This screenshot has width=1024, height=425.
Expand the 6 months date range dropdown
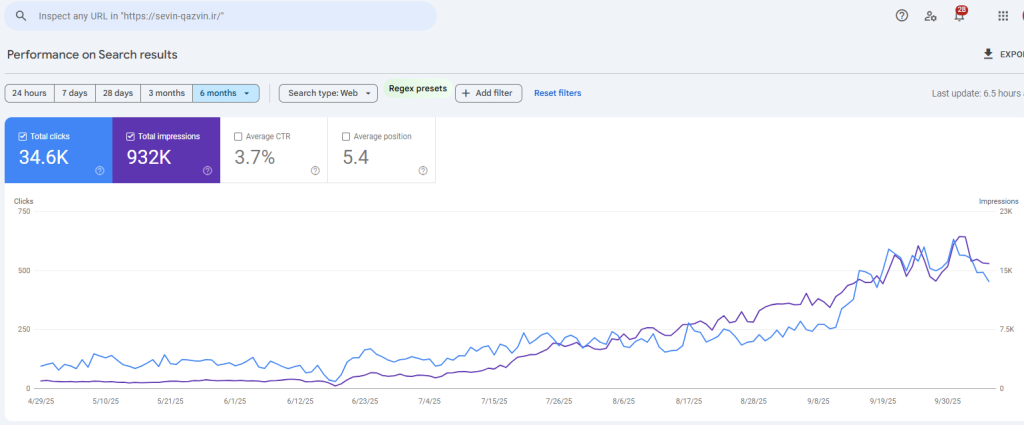pyautogui.click(x=226, y=93)
